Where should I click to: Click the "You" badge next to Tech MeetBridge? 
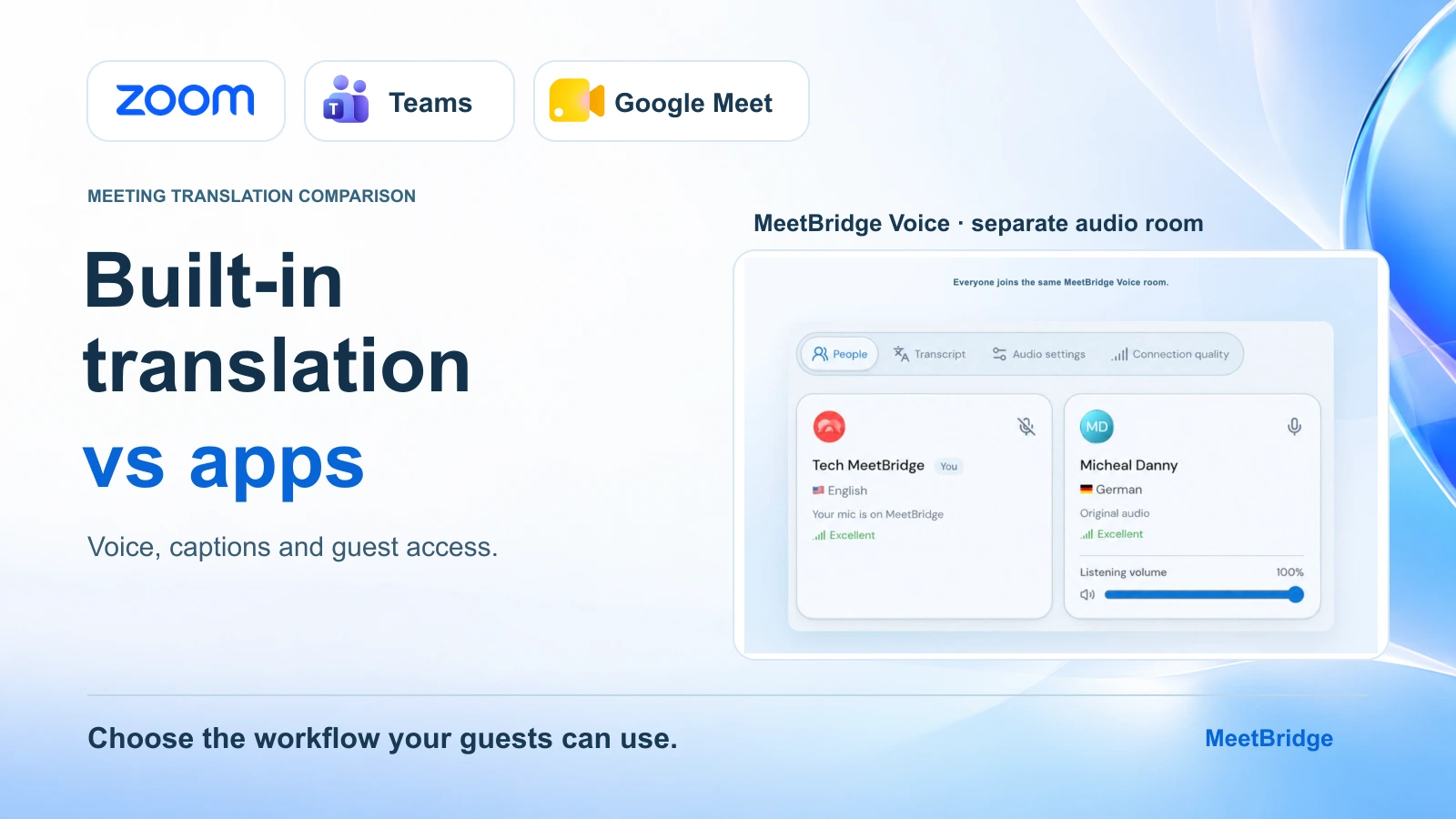pyautogui.click(x=949, y=466)
